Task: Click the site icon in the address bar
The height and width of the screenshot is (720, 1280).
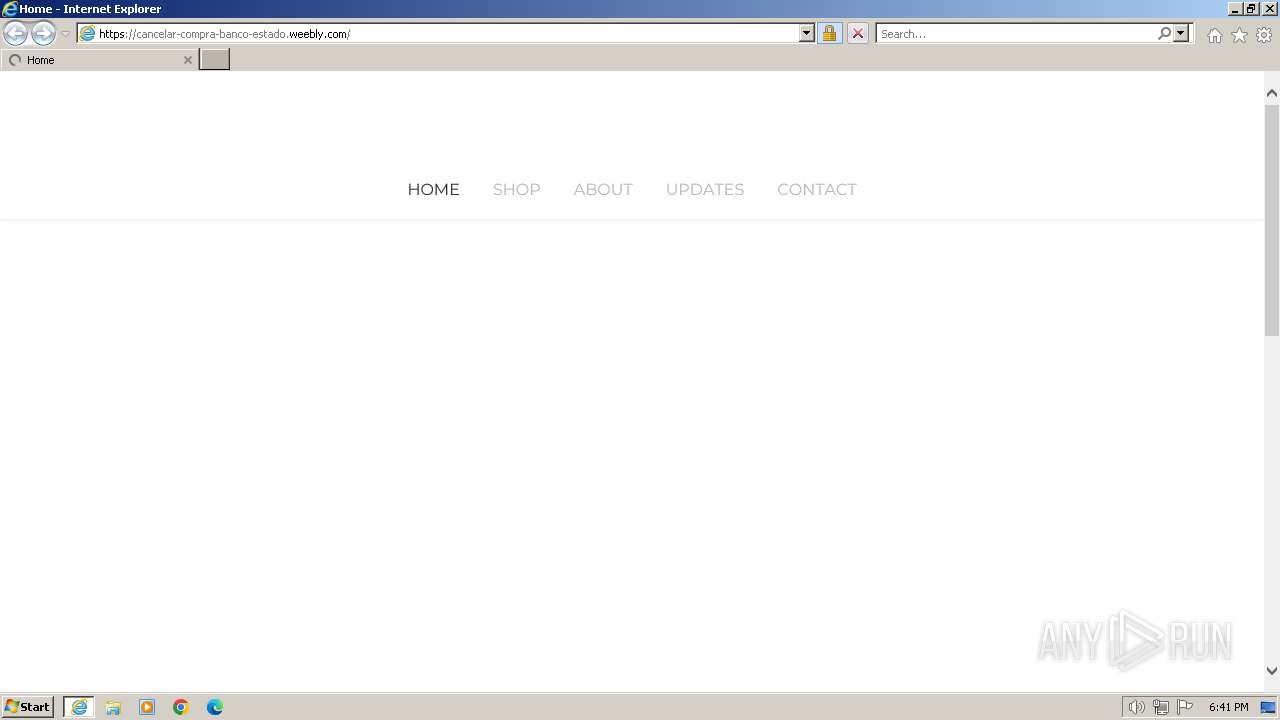Action: click(87, 33)
